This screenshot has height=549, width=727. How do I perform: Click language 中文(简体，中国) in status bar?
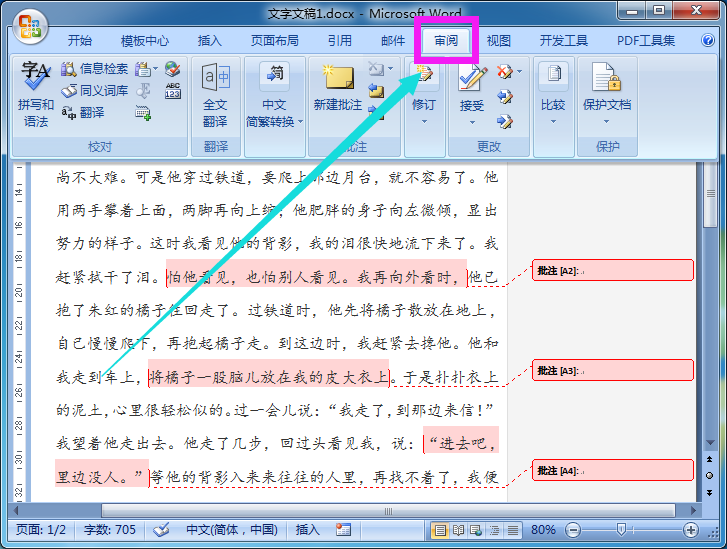pos(232,529)
